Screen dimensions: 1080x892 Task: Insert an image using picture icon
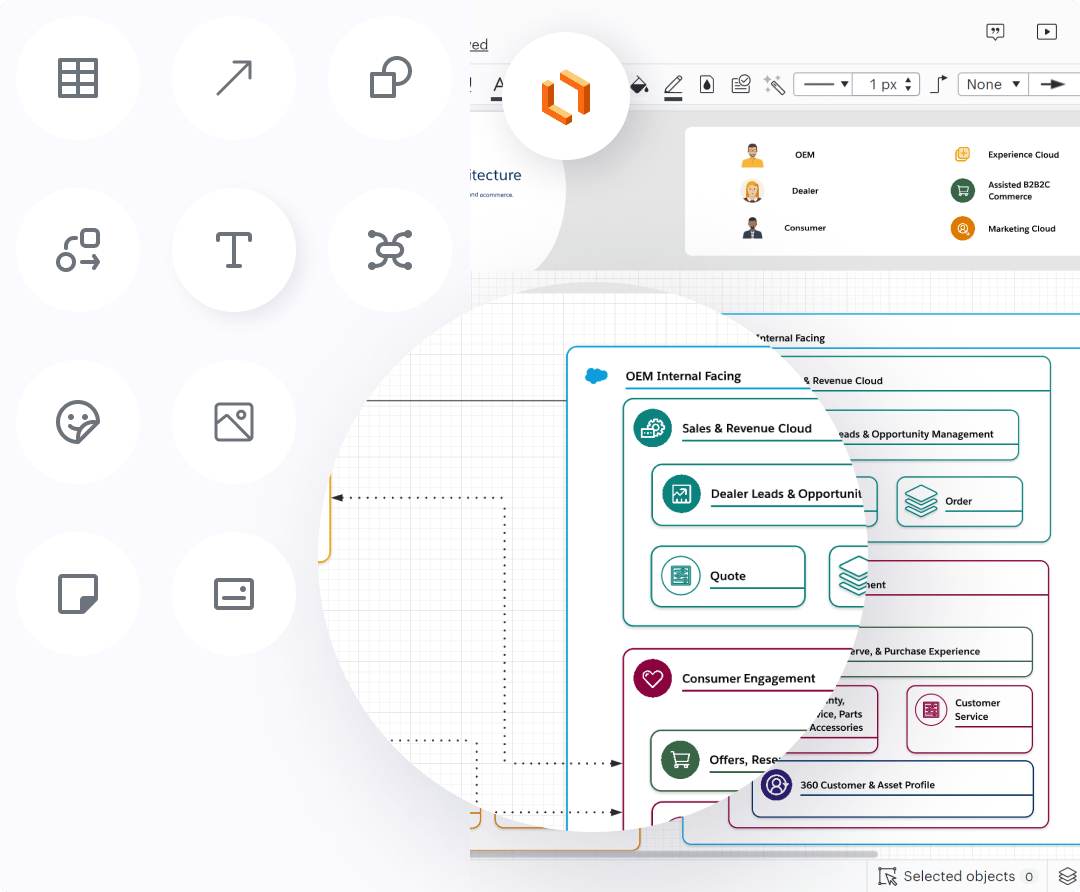(234, 422)
